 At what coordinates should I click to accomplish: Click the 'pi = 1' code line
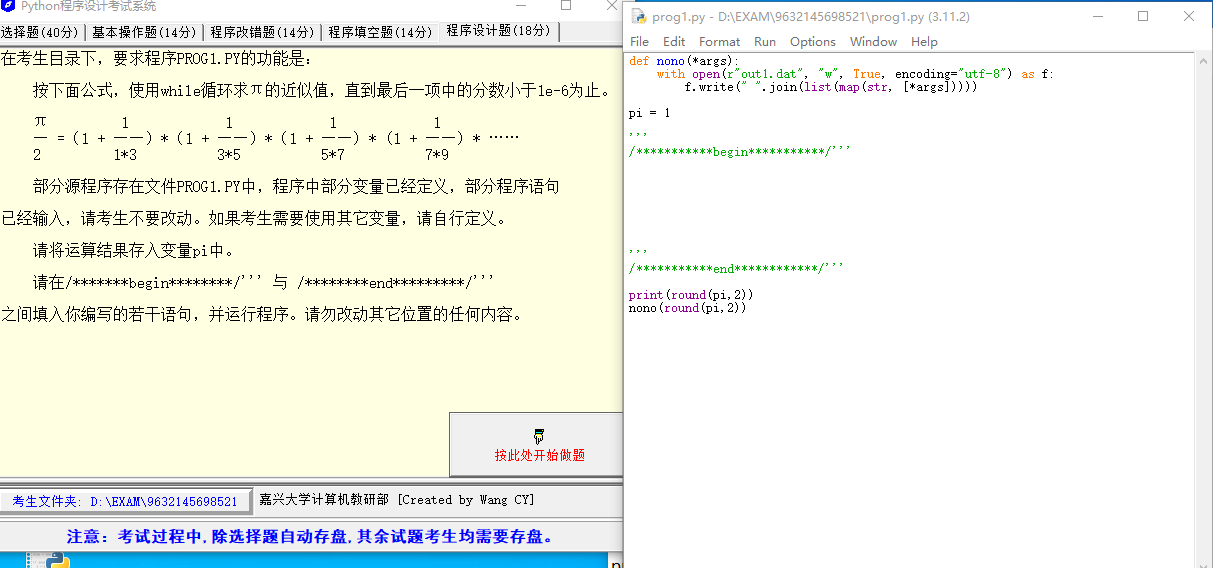(650, 113)
